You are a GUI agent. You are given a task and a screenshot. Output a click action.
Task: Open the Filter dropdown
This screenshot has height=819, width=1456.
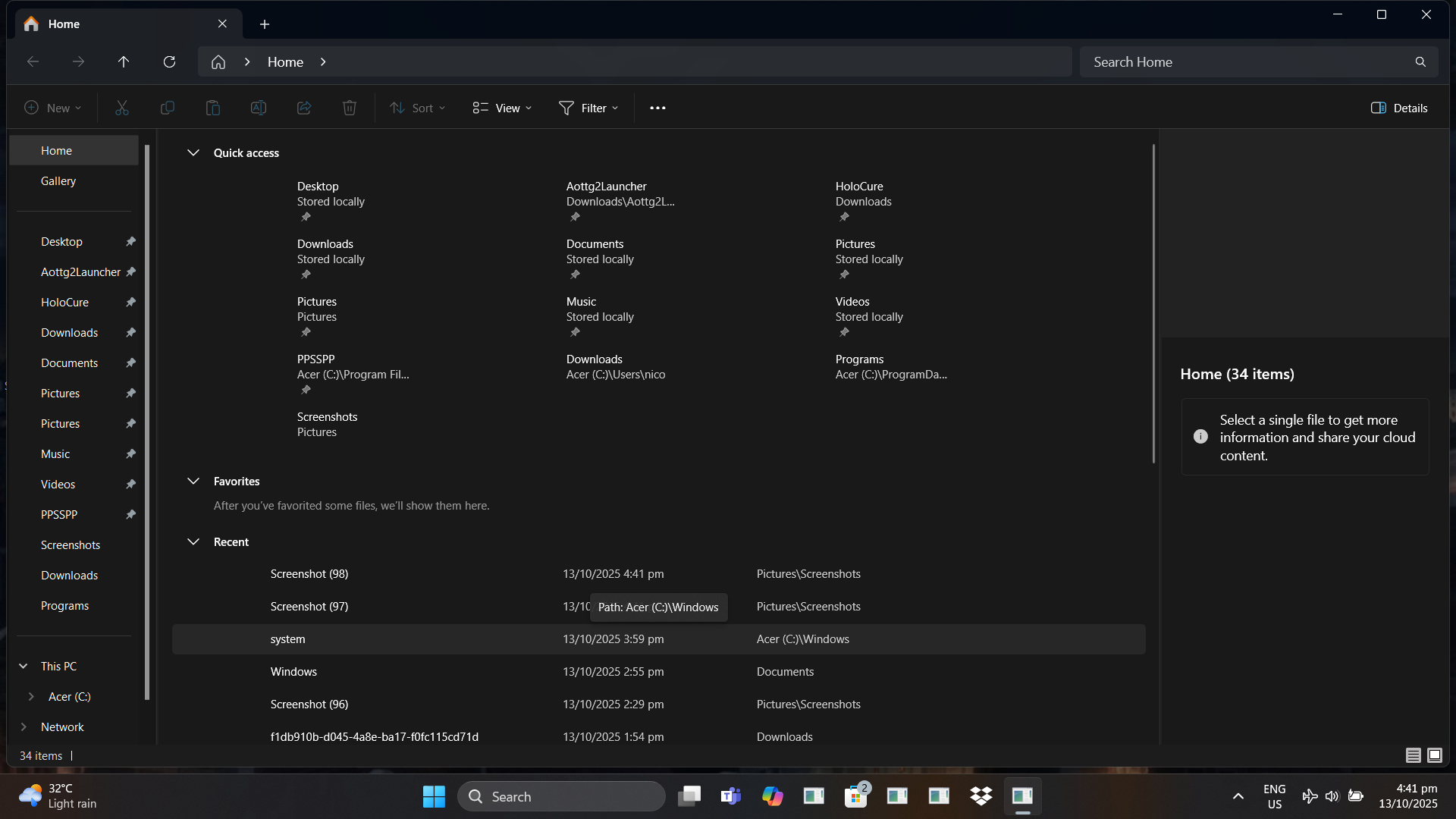[589, 108]
